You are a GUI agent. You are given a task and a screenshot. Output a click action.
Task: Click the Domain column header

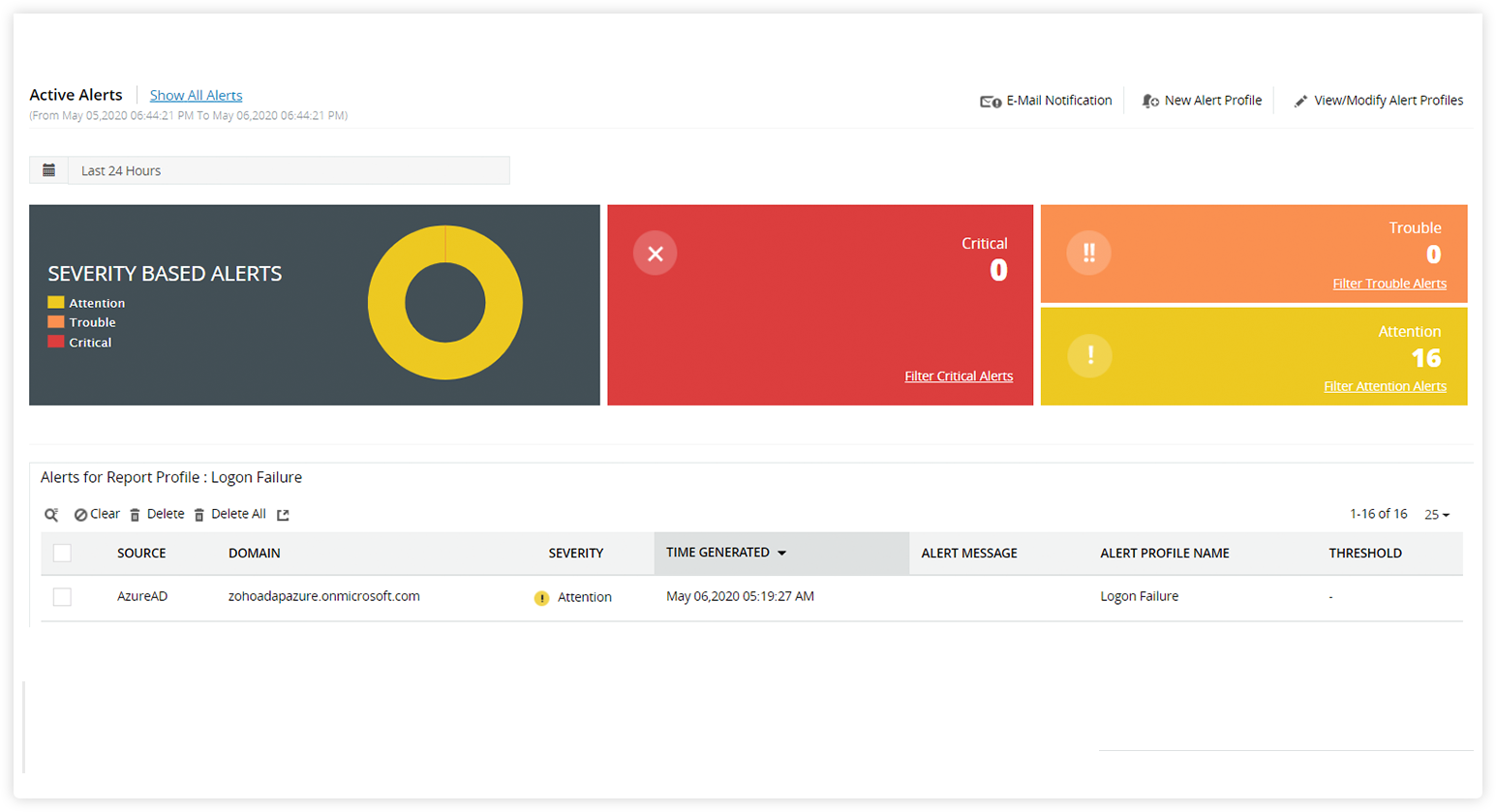[255, 554]
